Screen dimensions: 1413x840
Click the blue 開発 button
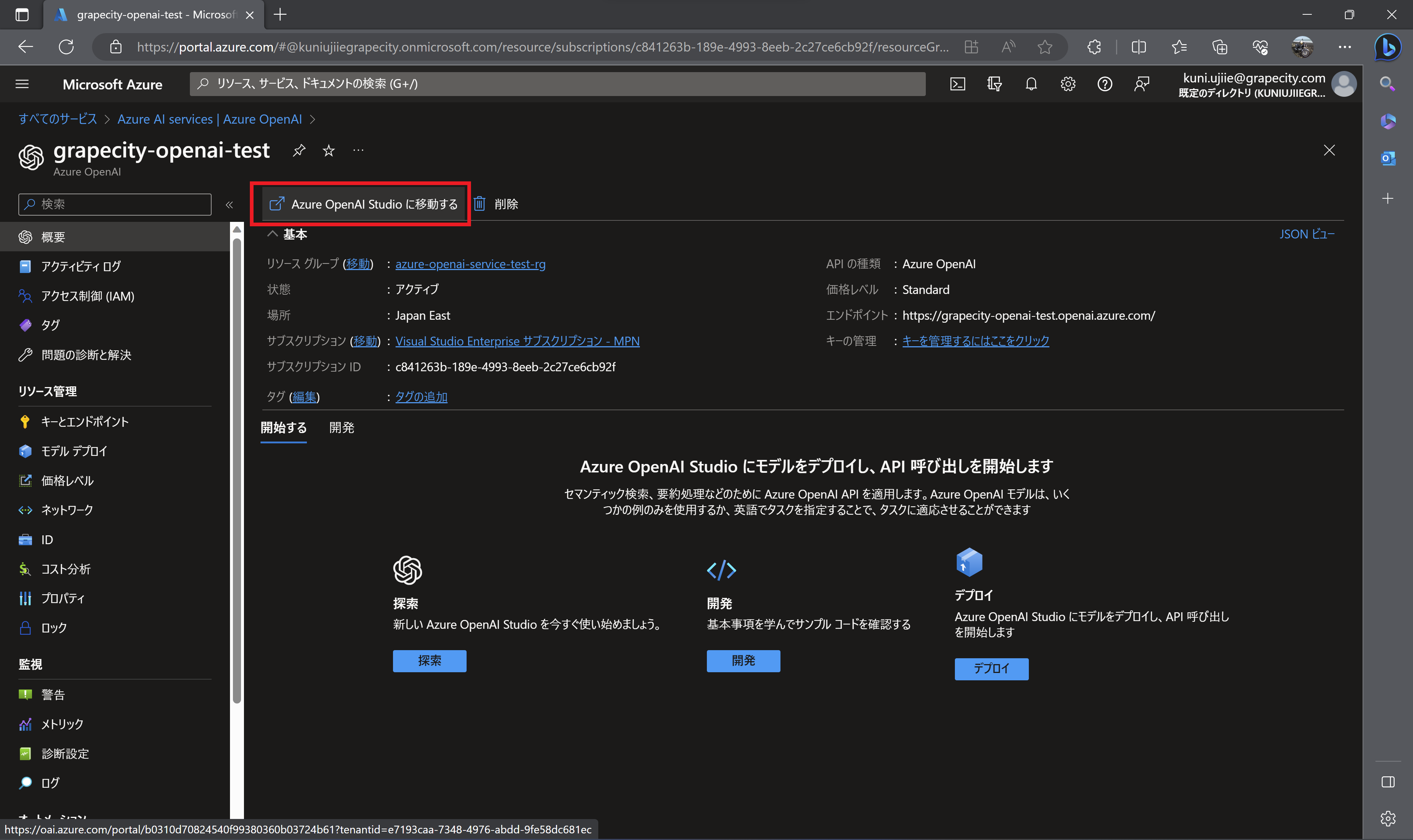[743, 660]
